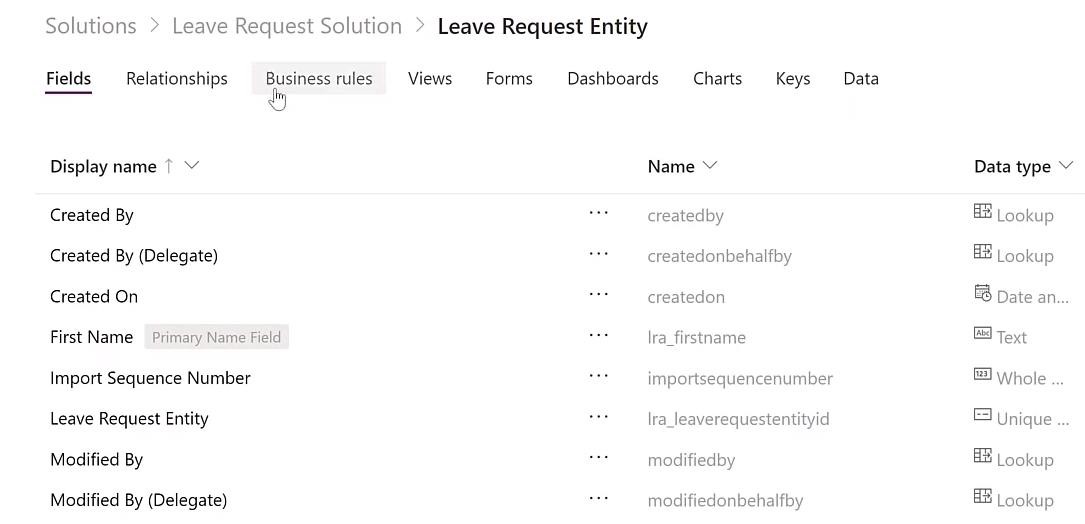Click Unique Identifier icon for lra_leaverequestentityid

(x=982, y=415)
